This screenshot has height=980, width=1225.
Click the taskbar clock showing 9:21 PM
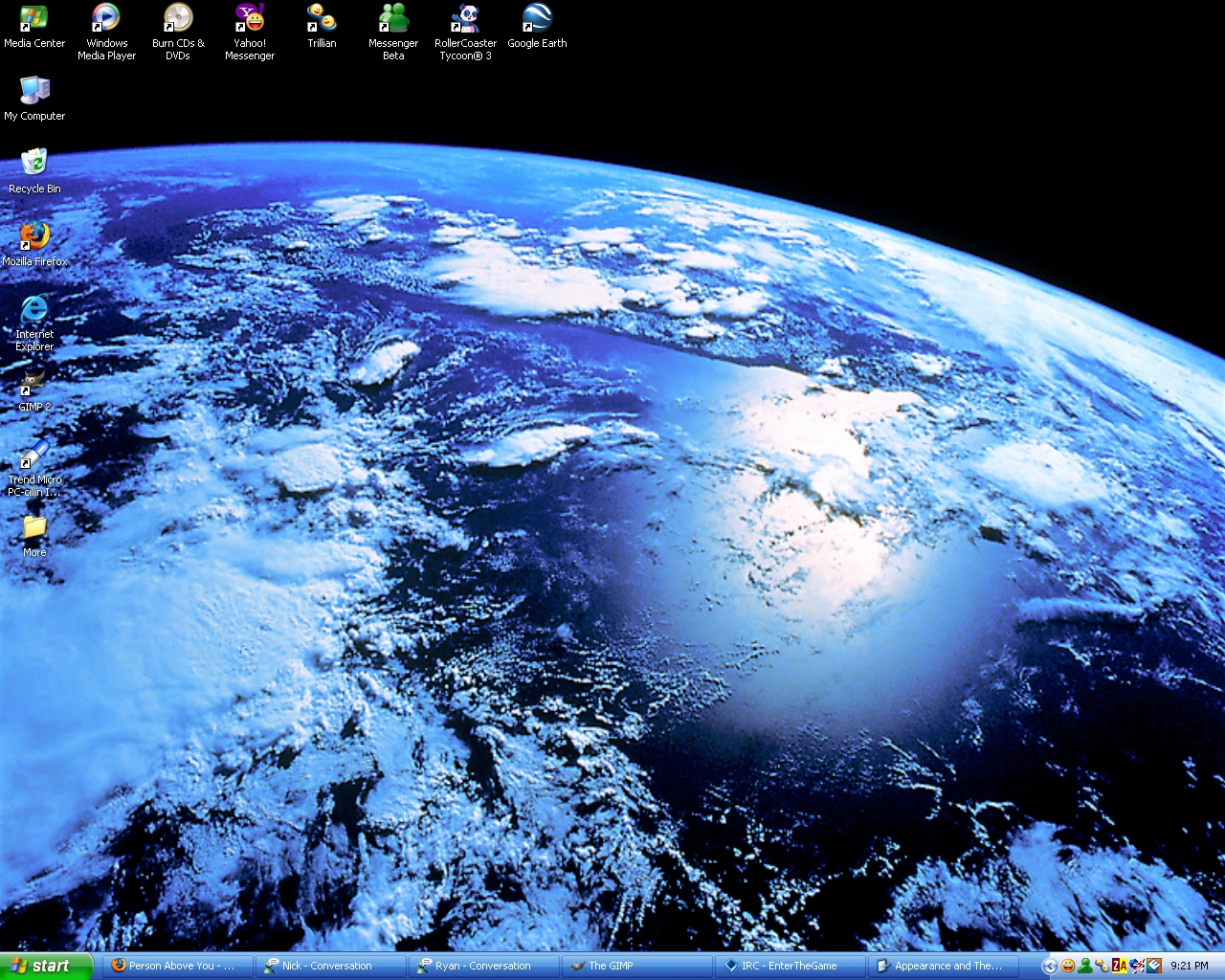coord(1190,966)
